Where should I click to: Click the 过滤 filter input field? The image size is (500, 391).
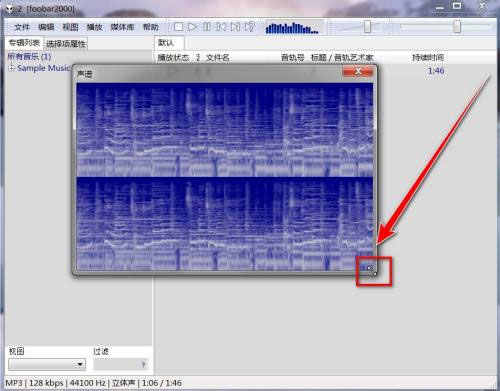[121, 364]
